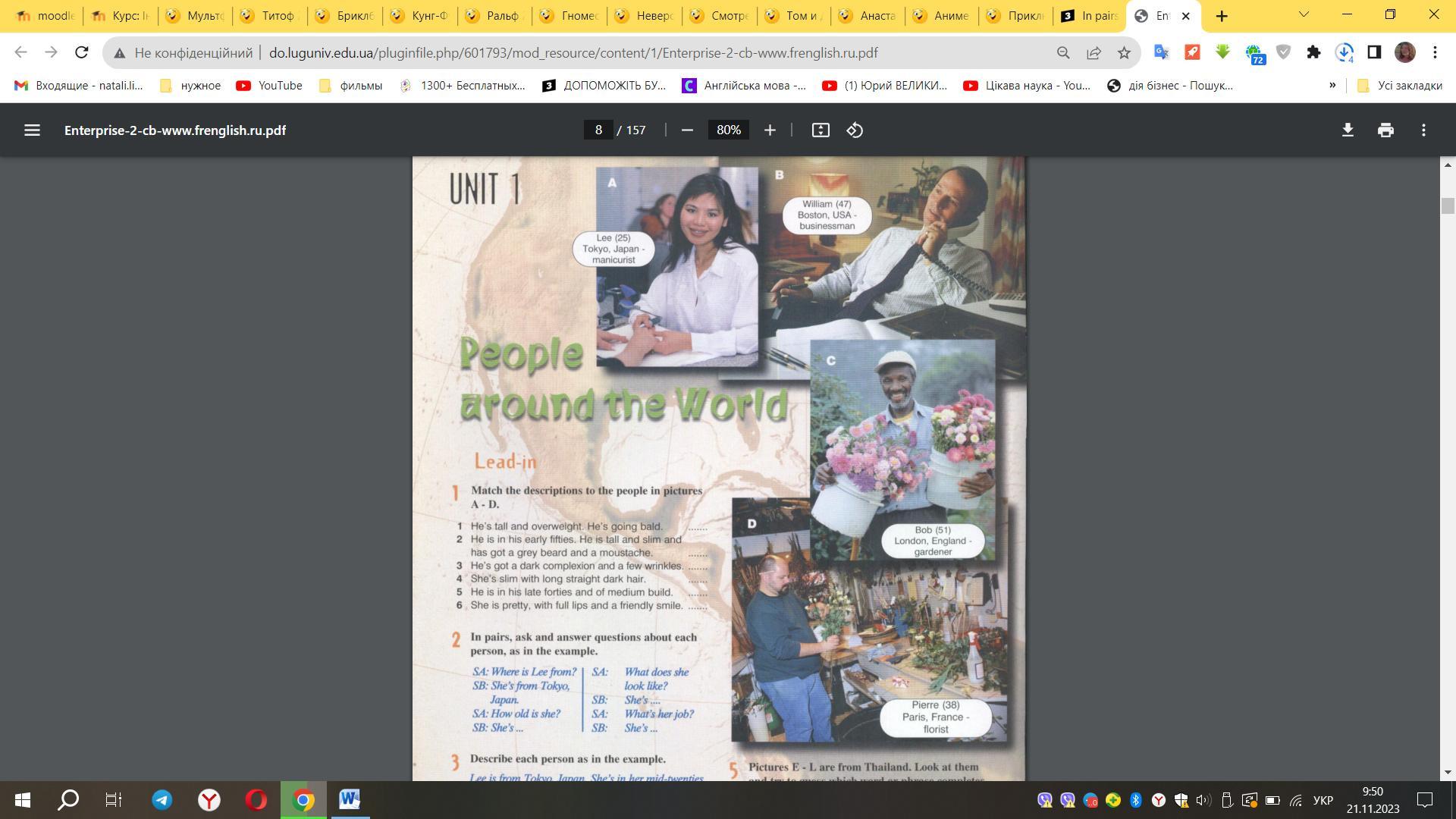The image size is (1456, 819).
Task: Open Chrome three-dot menu
Action: [x=1435, y=52]
